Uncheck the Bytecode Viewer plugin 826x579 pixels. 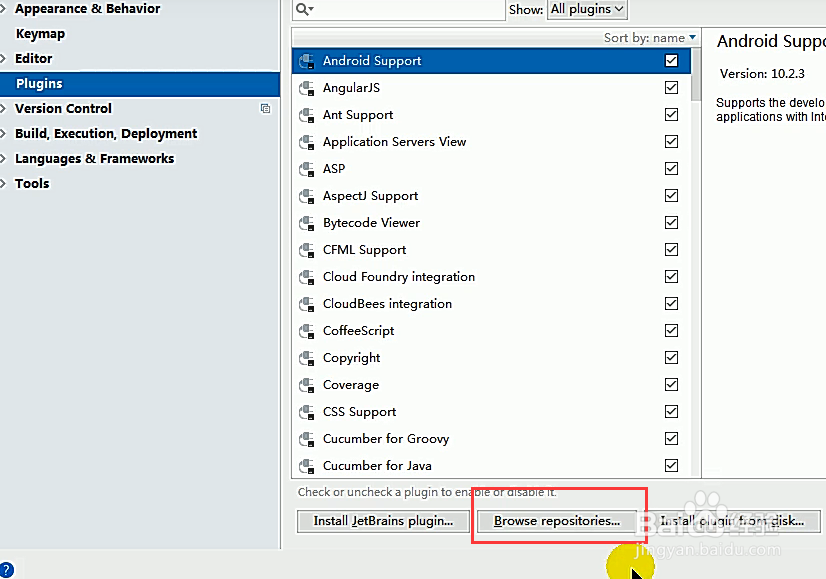pos(671,222)
